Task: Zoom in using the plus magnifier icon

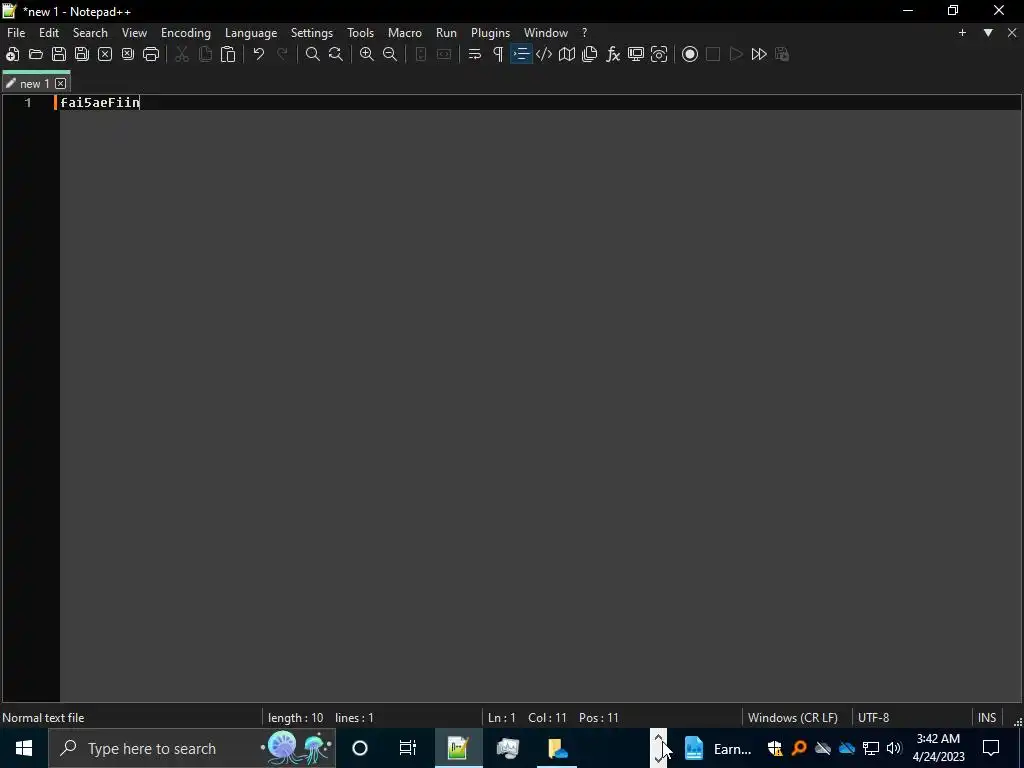Action: pyautogui.click(x=367, y=54)
